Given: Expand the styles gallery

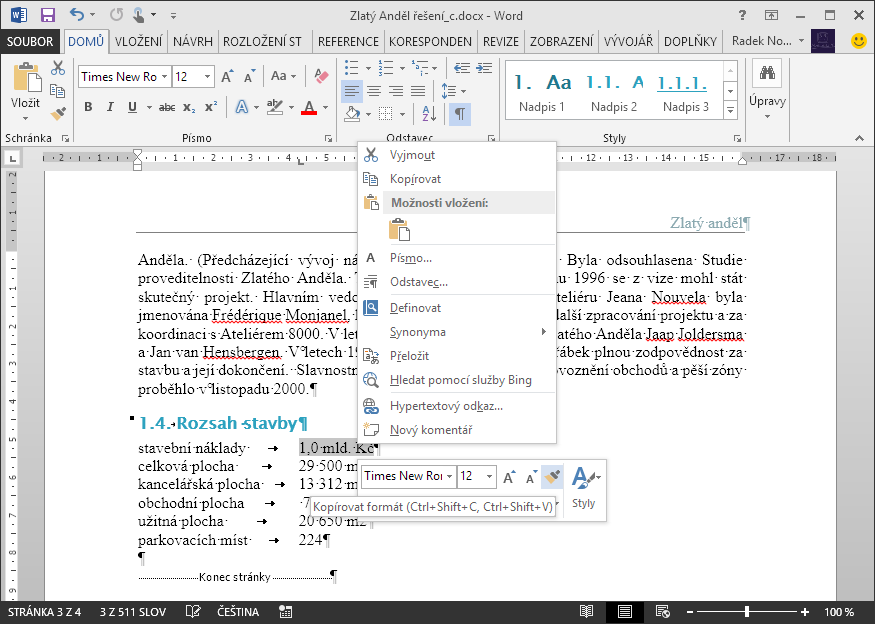Looking at the screenshot, I should (730, 111).
